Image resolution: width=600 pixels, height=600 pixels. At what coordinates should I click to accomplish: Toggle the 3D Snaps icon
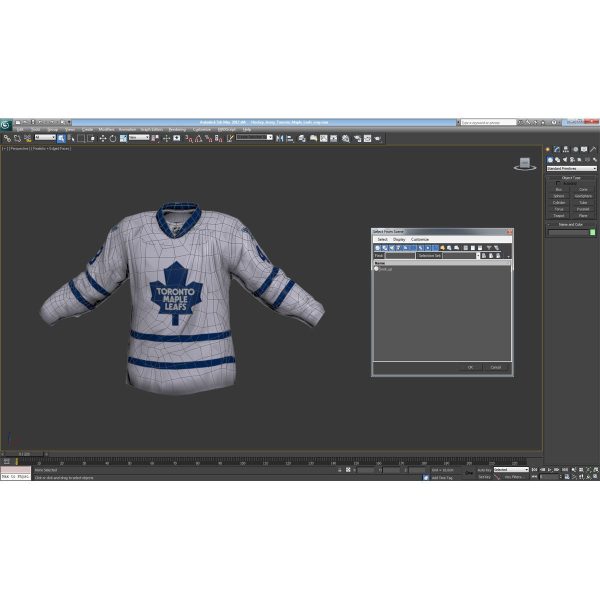(189, 139)
